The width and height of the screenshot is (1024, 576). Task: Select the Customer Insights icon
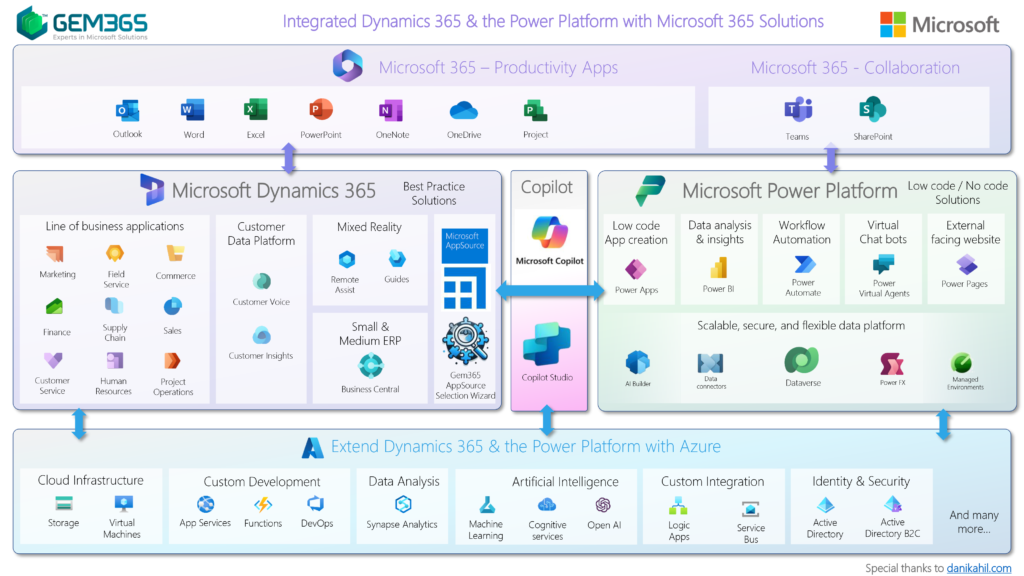tap(262, 336)
